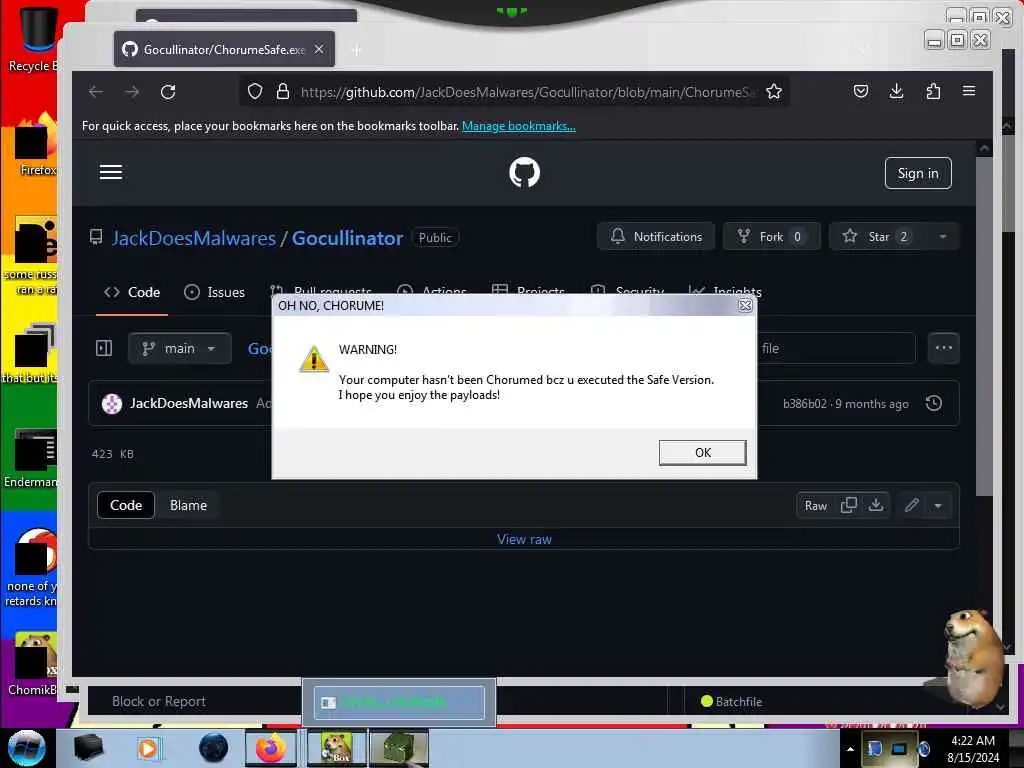
Task: Open the three-dot more file actions menu
Action: pyautogui.click(x=944, y=348)
